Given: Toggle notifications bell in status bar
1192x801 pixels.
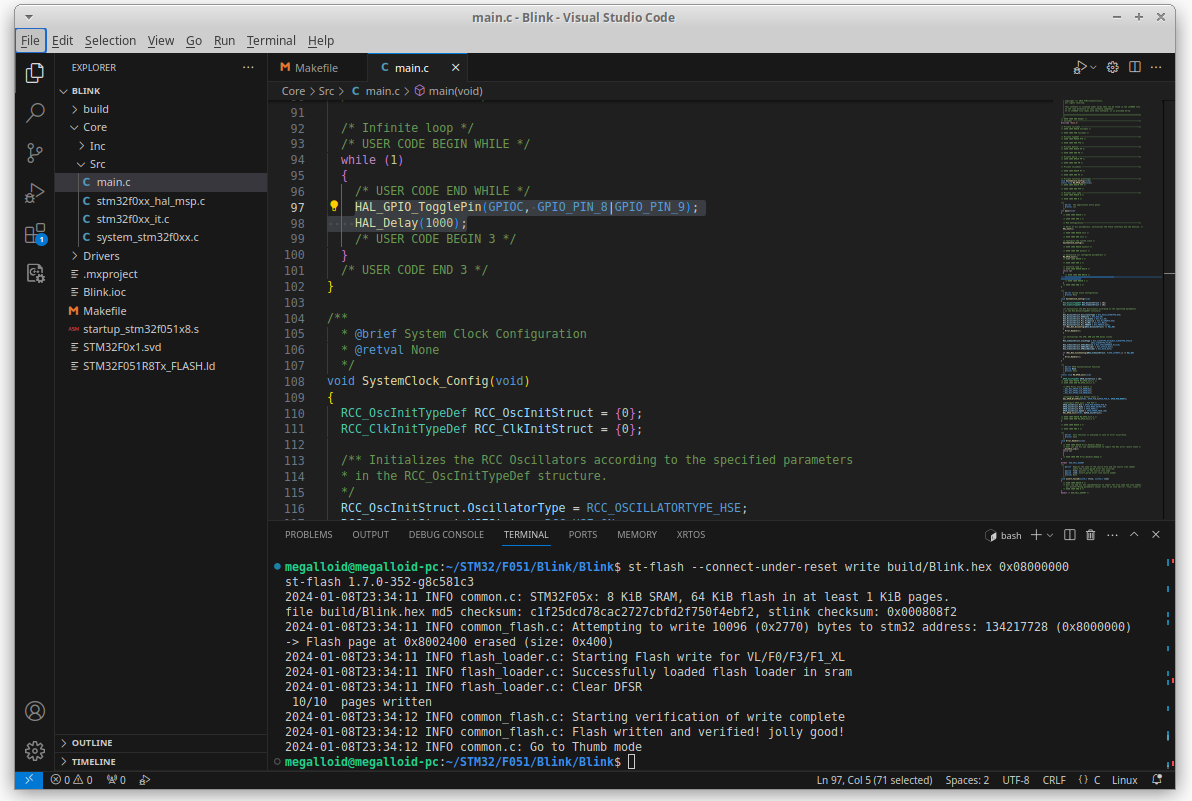Looking at the screenshot, I should point(1157,780).
